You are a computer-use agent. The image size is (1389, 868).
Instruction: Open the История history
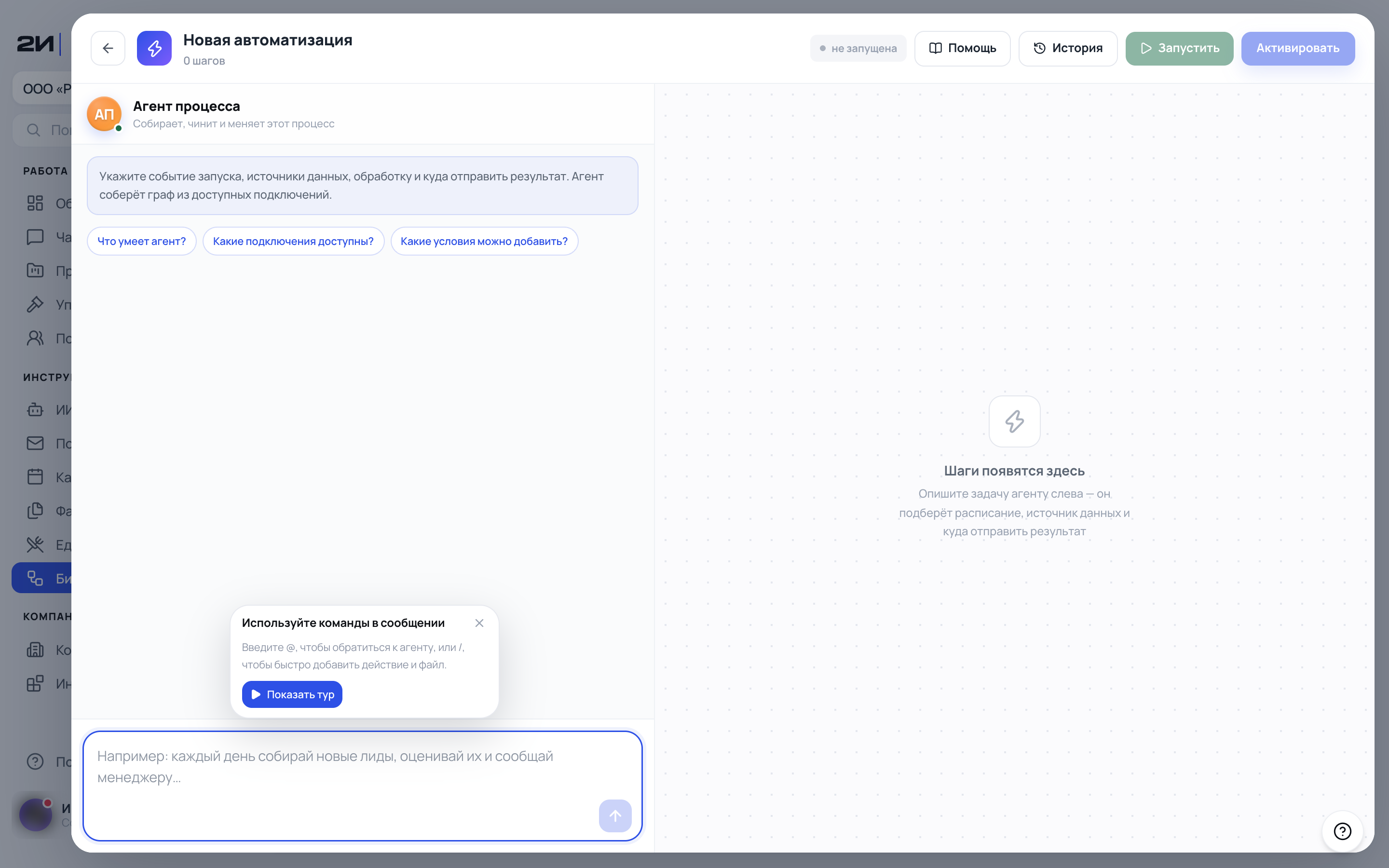1068,48
